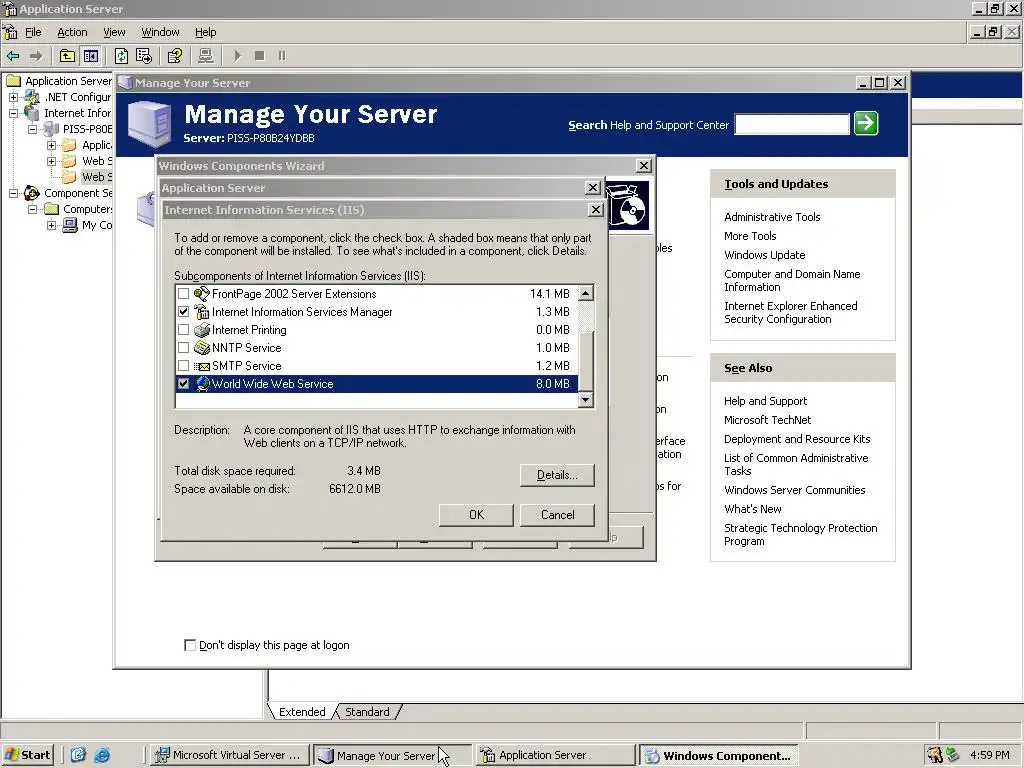Screen dimensions: 1024x768
Task: Click Cancel in the IIS dialog
Action: click(x=557, y=515)
